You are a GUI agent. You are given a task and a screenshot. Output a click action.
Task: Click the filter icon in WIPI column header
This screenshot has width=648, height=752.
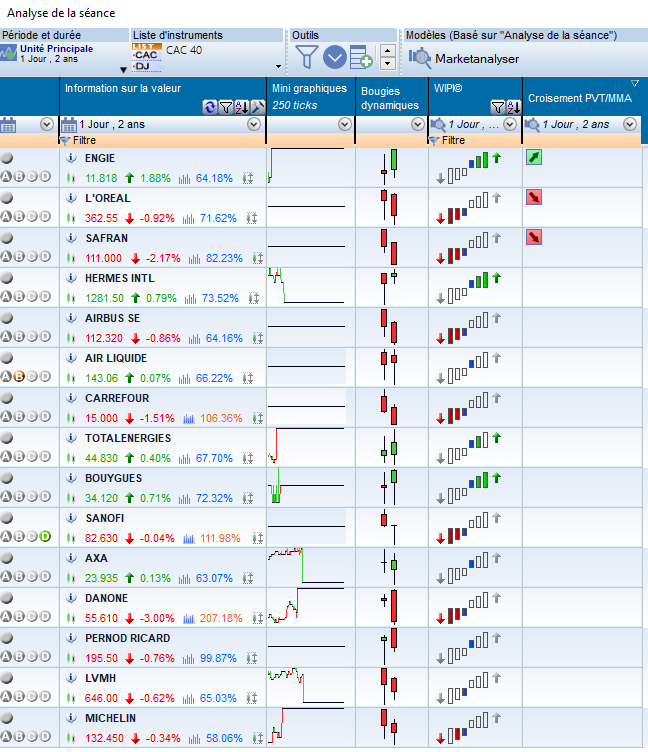click(498, 107)
